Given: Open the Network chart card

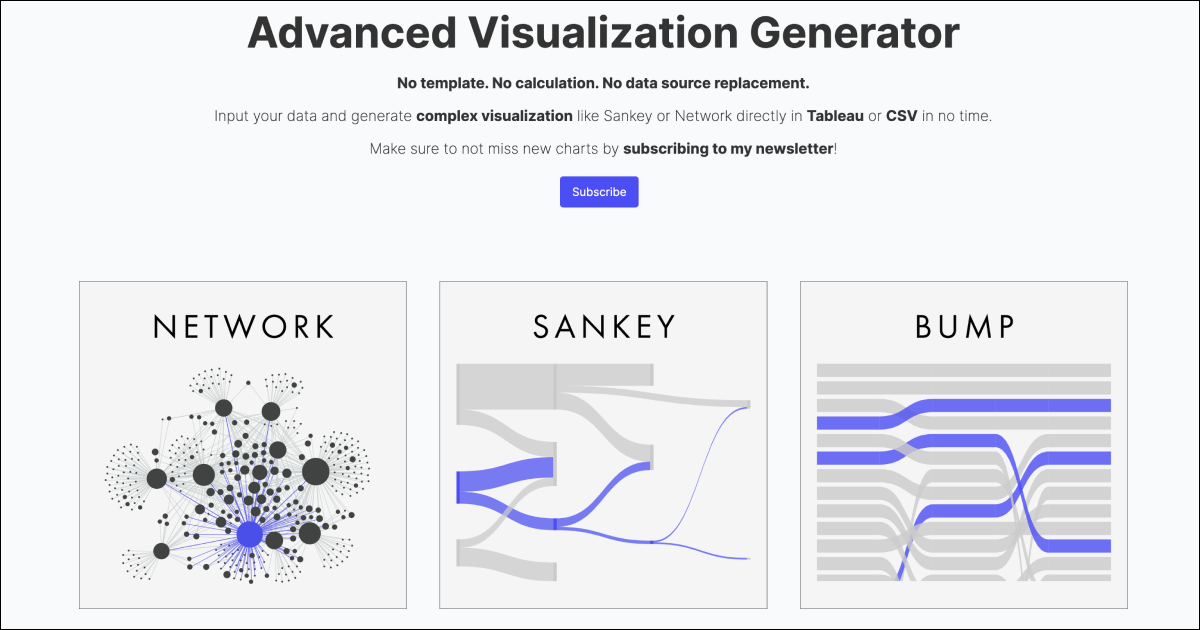Looking at the screenshot, I should 243,445.
